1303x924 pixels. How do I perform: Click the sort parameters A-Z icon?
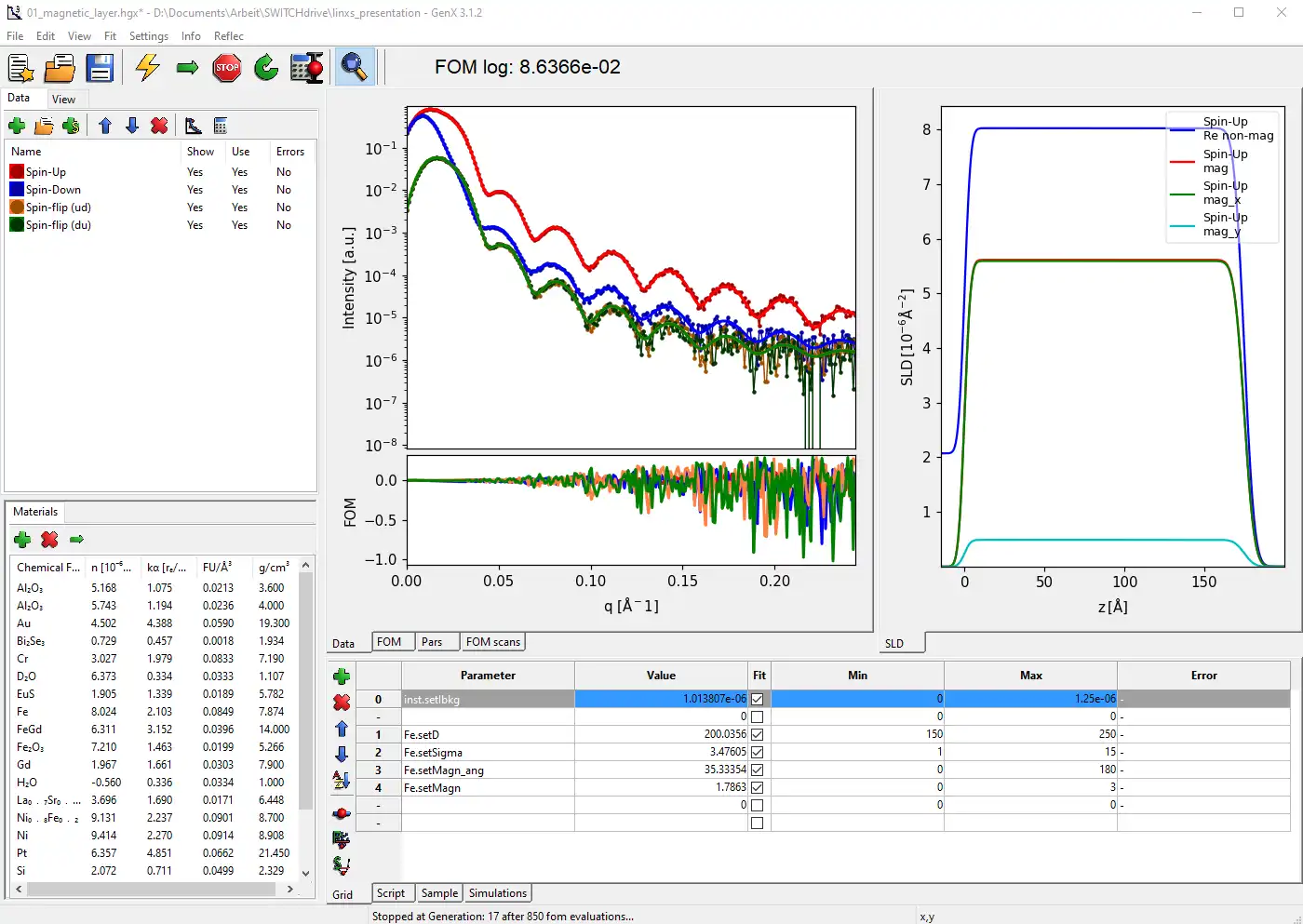coord(342,780)
